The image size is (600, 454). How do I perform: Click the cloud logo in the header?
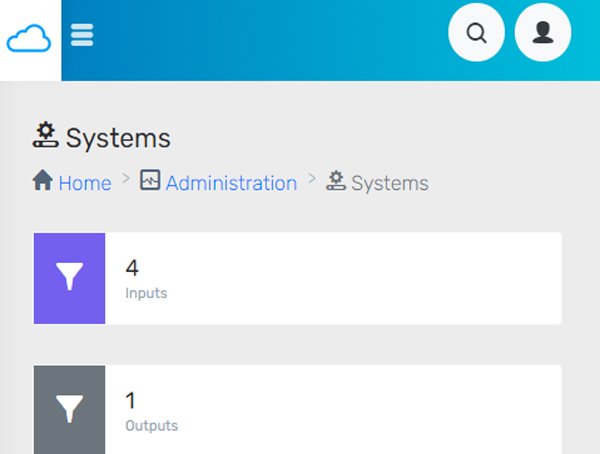point(29,38)
